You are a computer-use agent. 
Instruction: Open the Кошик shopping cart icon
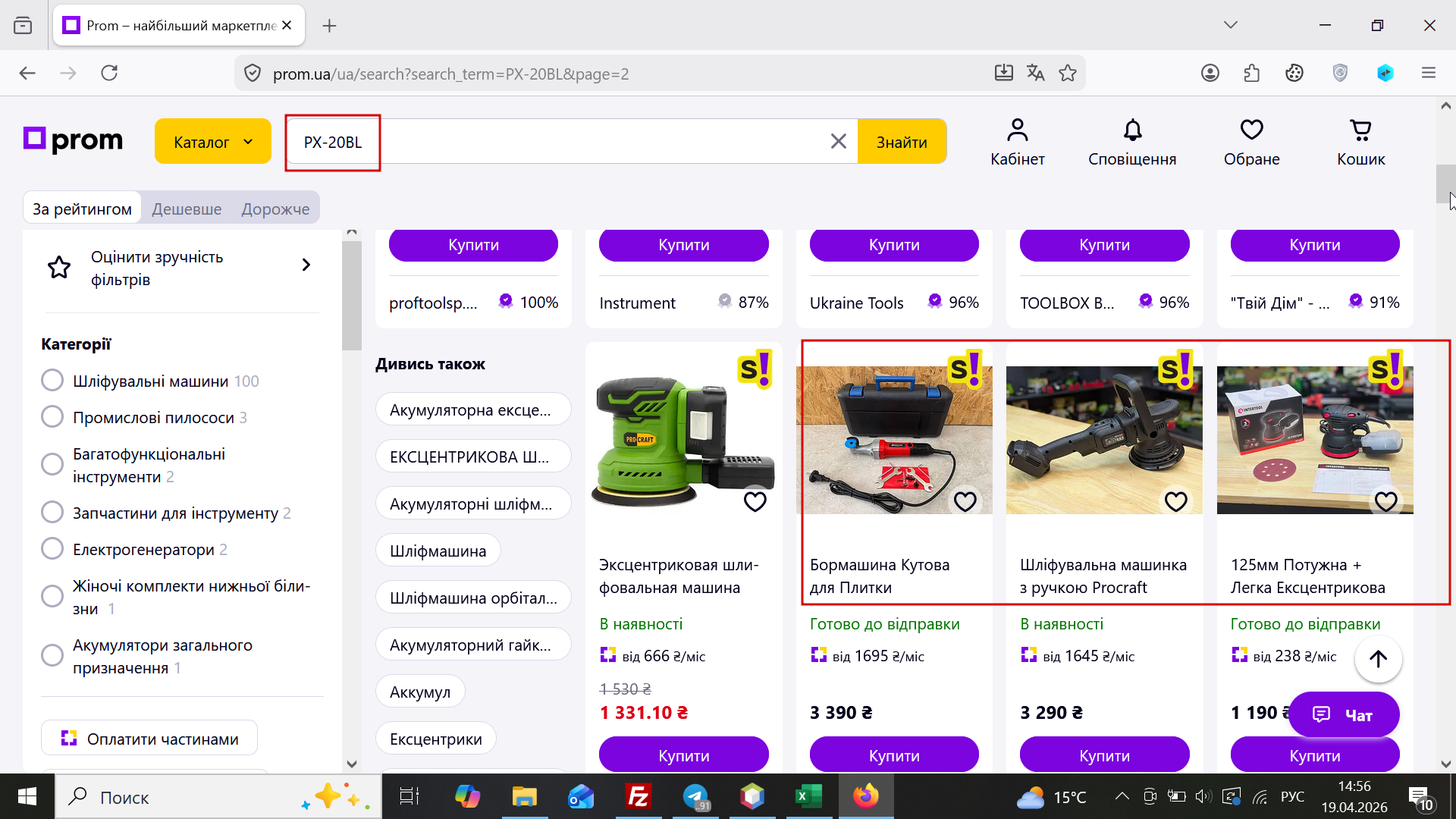1360,131
